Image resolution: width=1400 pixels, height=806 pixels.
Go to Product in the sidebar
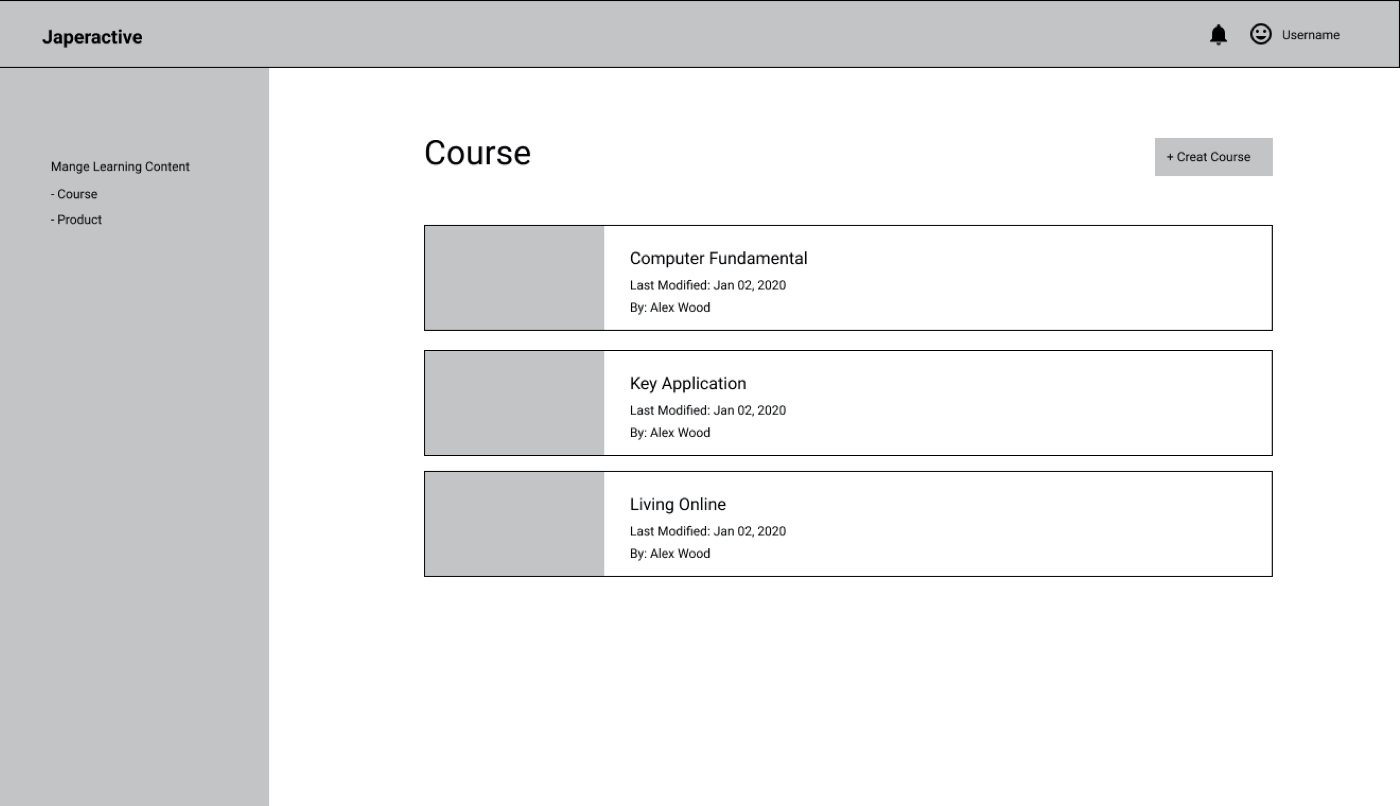point(78,220)
